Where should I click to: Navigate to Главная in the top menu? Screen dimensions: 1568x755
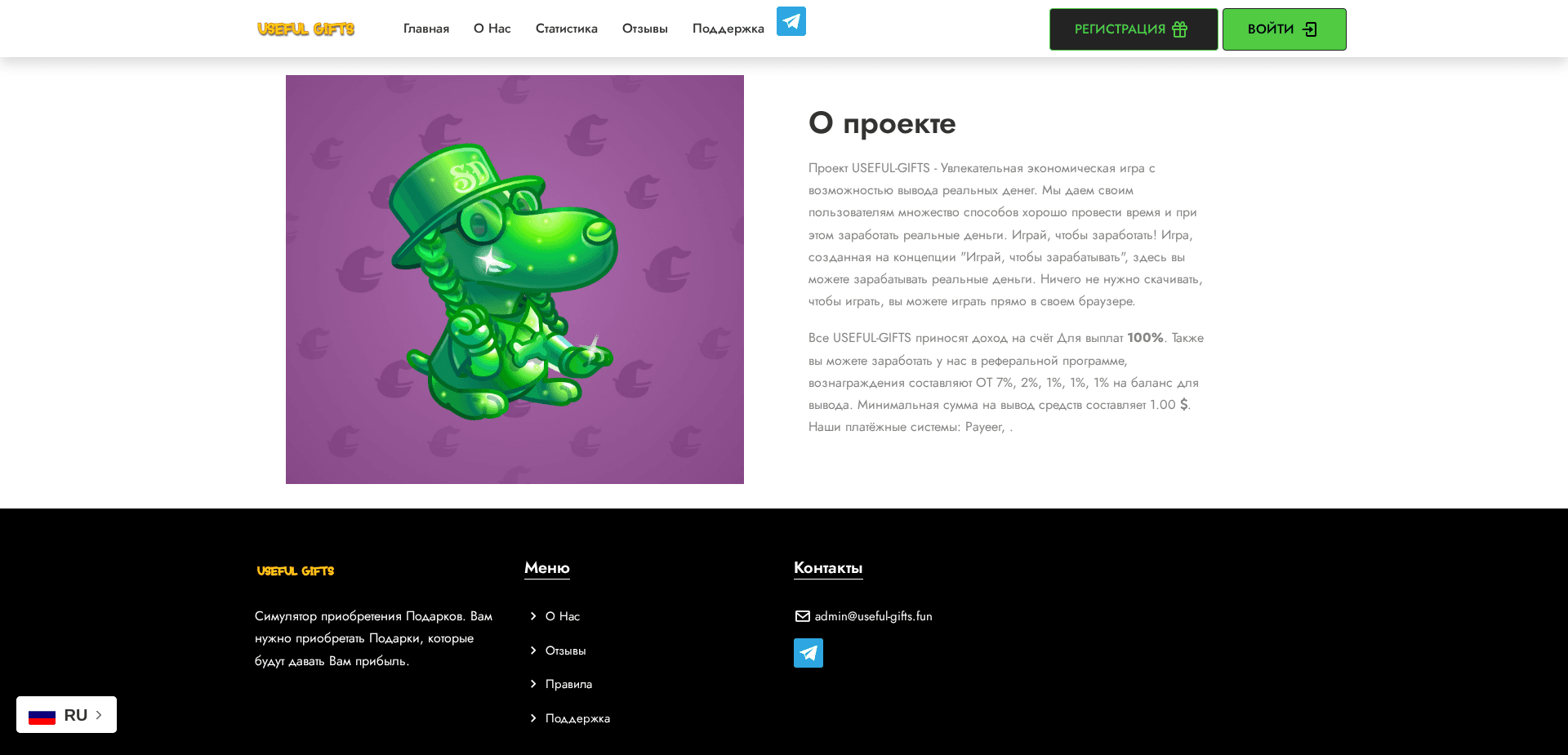click(x=425, y=29)
